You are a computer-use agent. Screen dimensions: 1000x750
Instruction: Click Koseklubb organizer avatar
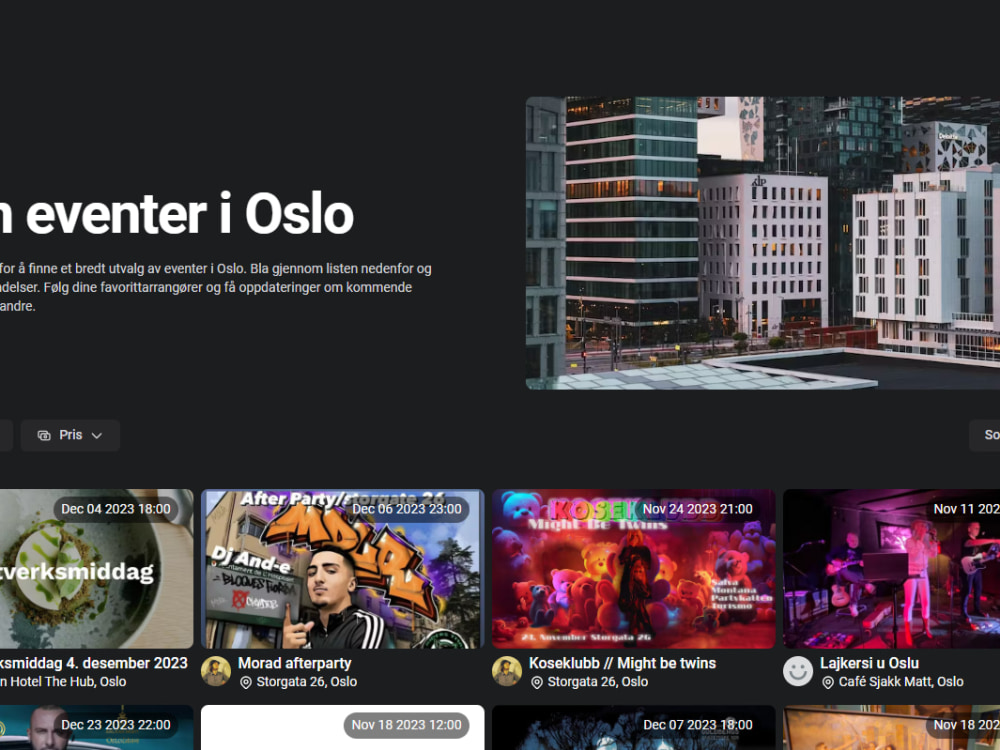coord(507,671)
